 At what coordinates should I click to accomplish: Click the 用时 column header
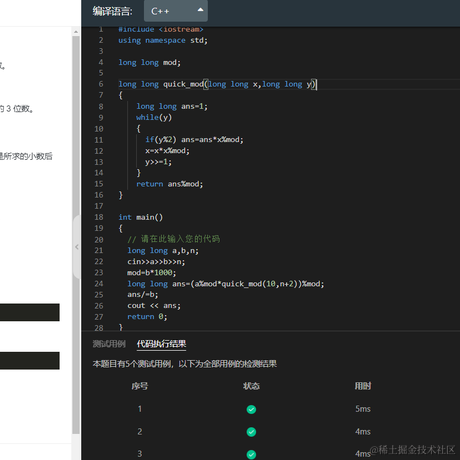click(x=363, y=386)
